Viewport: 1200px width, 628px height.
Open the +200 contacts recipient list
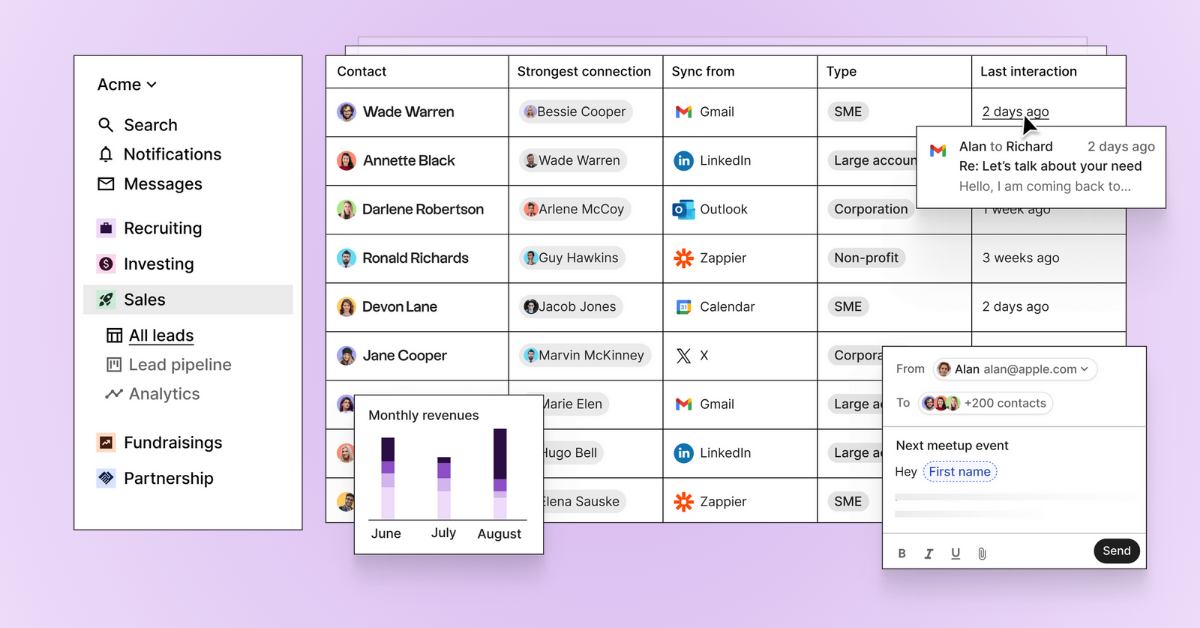pos(985,403)
